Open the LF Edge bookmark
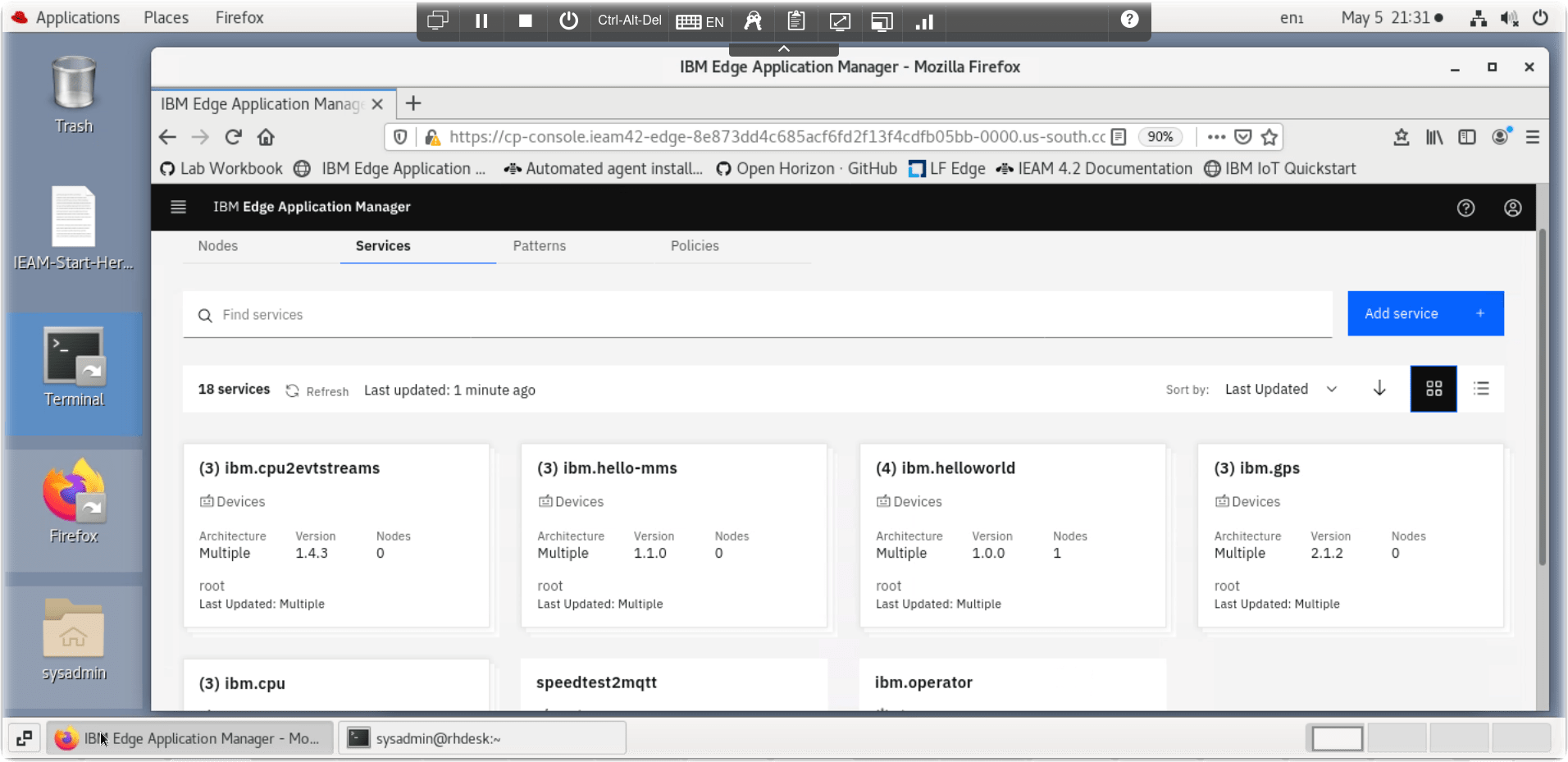This screenshot has height=762, width=1568. coord(947,169)
